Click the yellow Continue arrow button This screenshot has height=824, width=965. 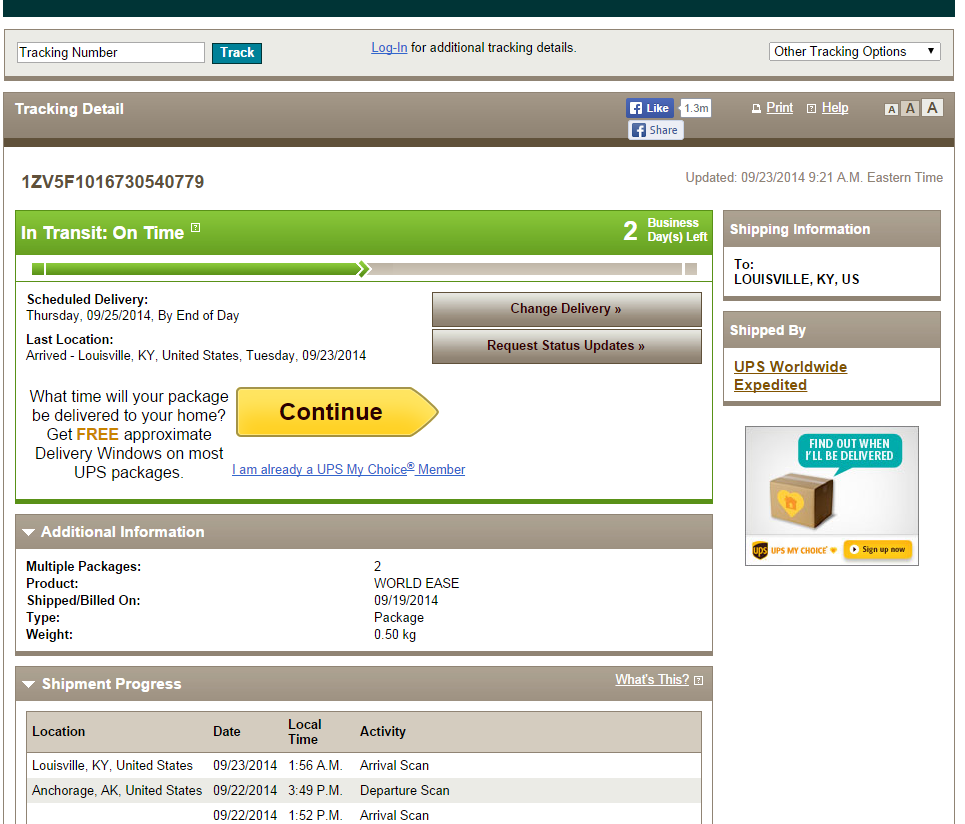337,412
